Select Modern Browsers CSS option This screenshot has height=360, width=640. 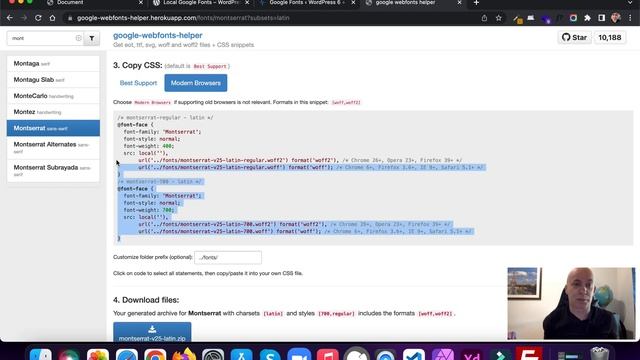tap(196, 83)
